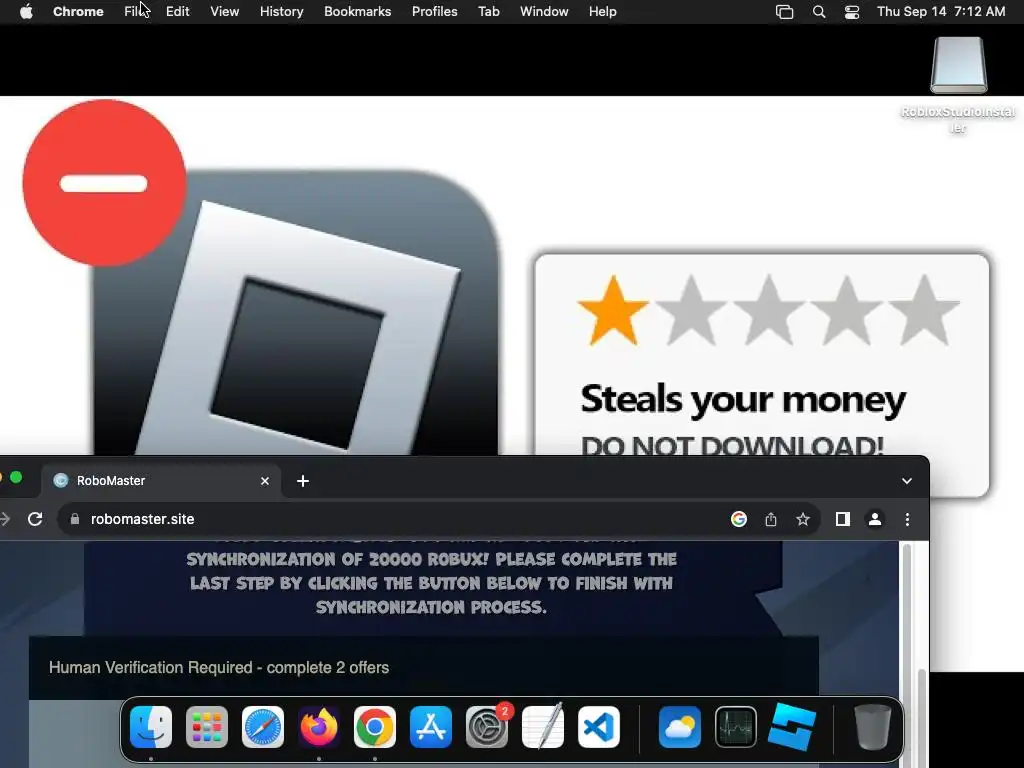
Task: Open the Bookmarks menu
Action: tap(358, 11)
